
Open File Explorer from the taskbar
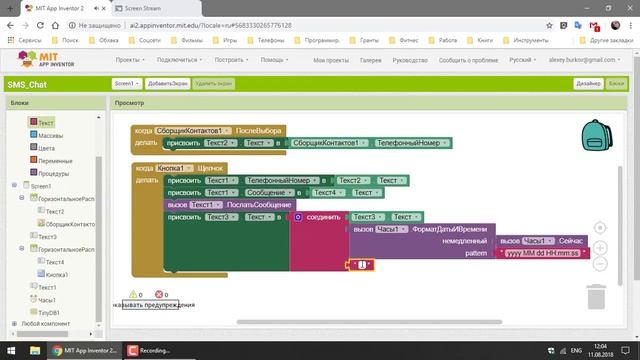click(x=35, y=350)
